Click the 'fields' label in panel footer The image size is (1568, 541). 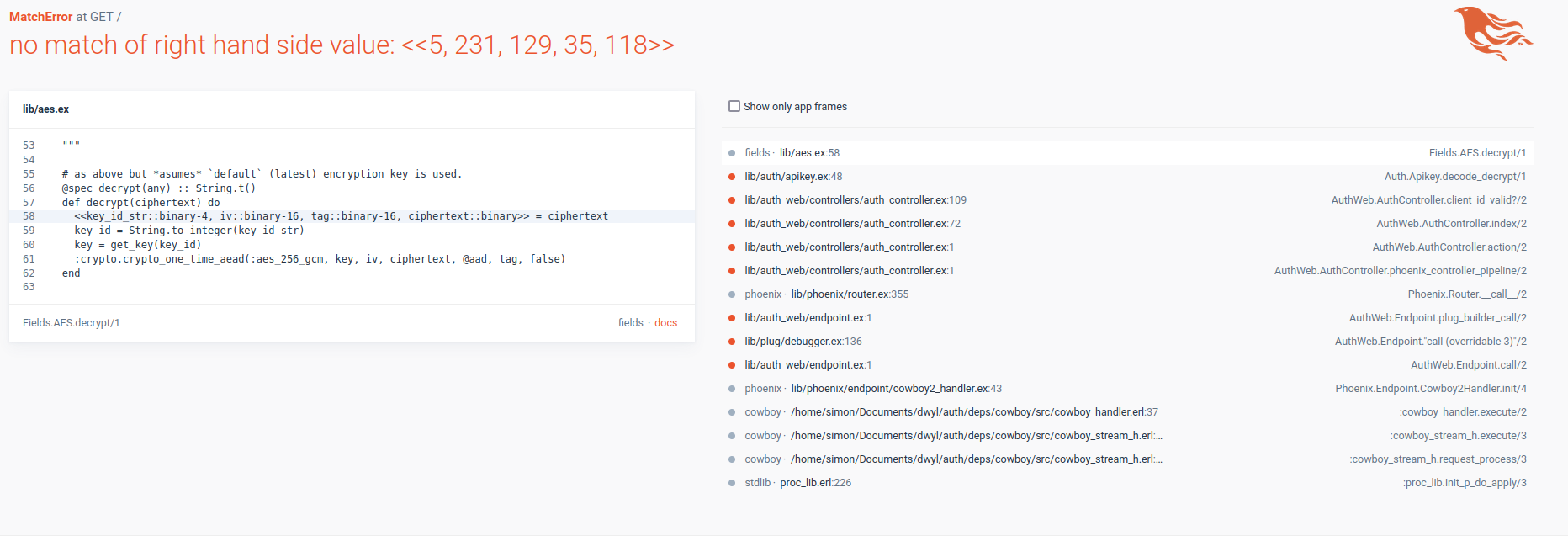click(631, 323)
